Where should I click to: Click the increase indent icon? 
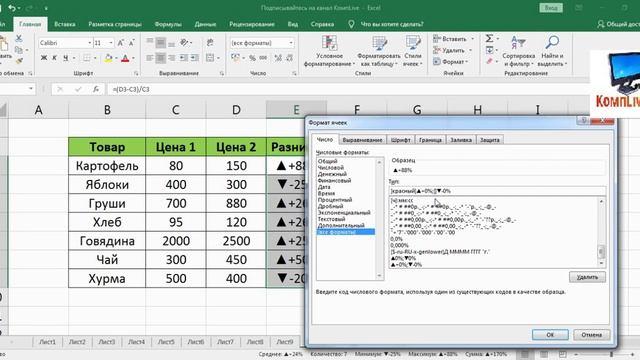[x=195, y=58]
